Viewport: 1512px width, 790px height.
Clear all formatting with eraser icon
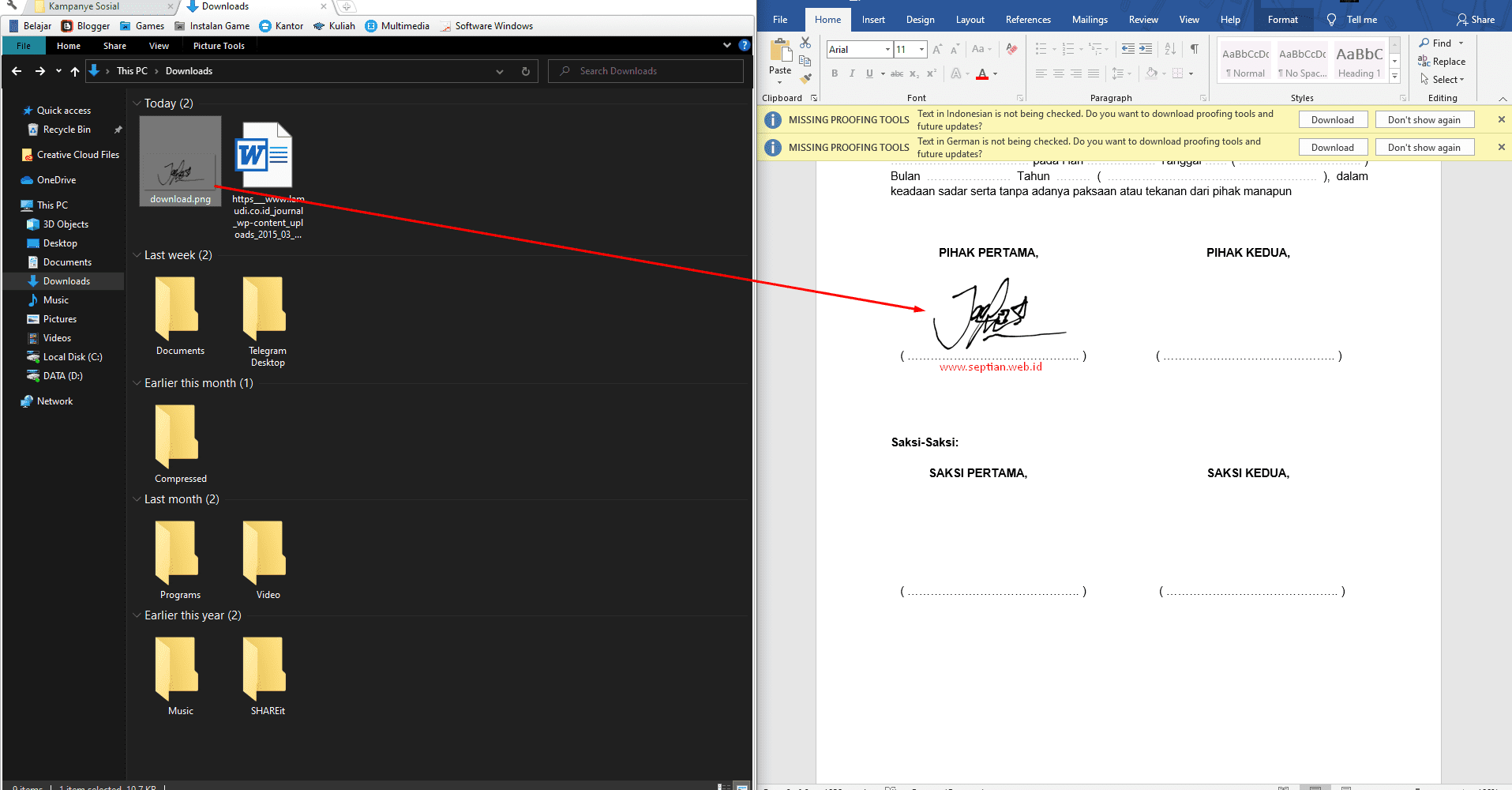1011,49
